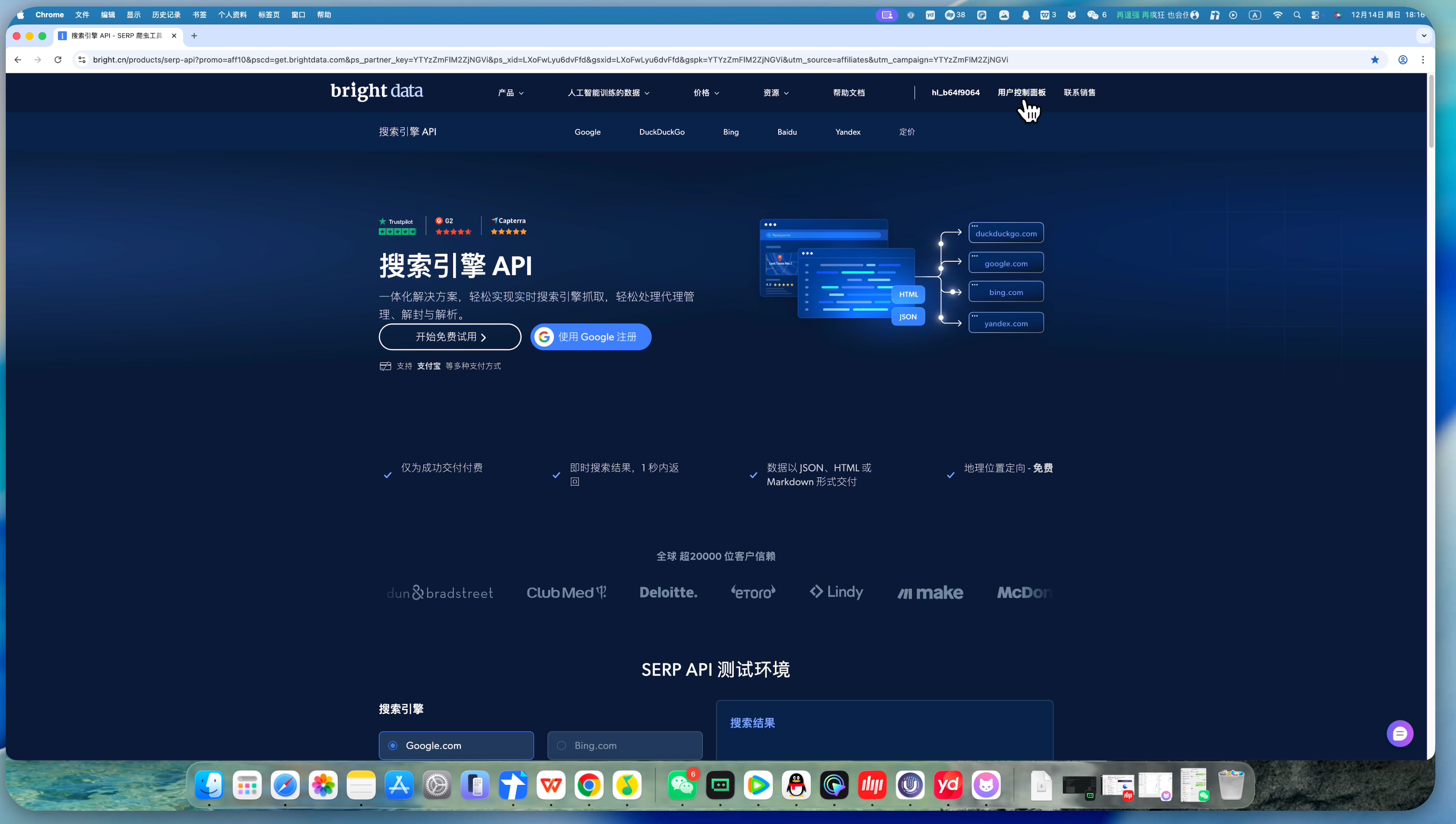Click the site info icon beside URL

click(82, 60)
